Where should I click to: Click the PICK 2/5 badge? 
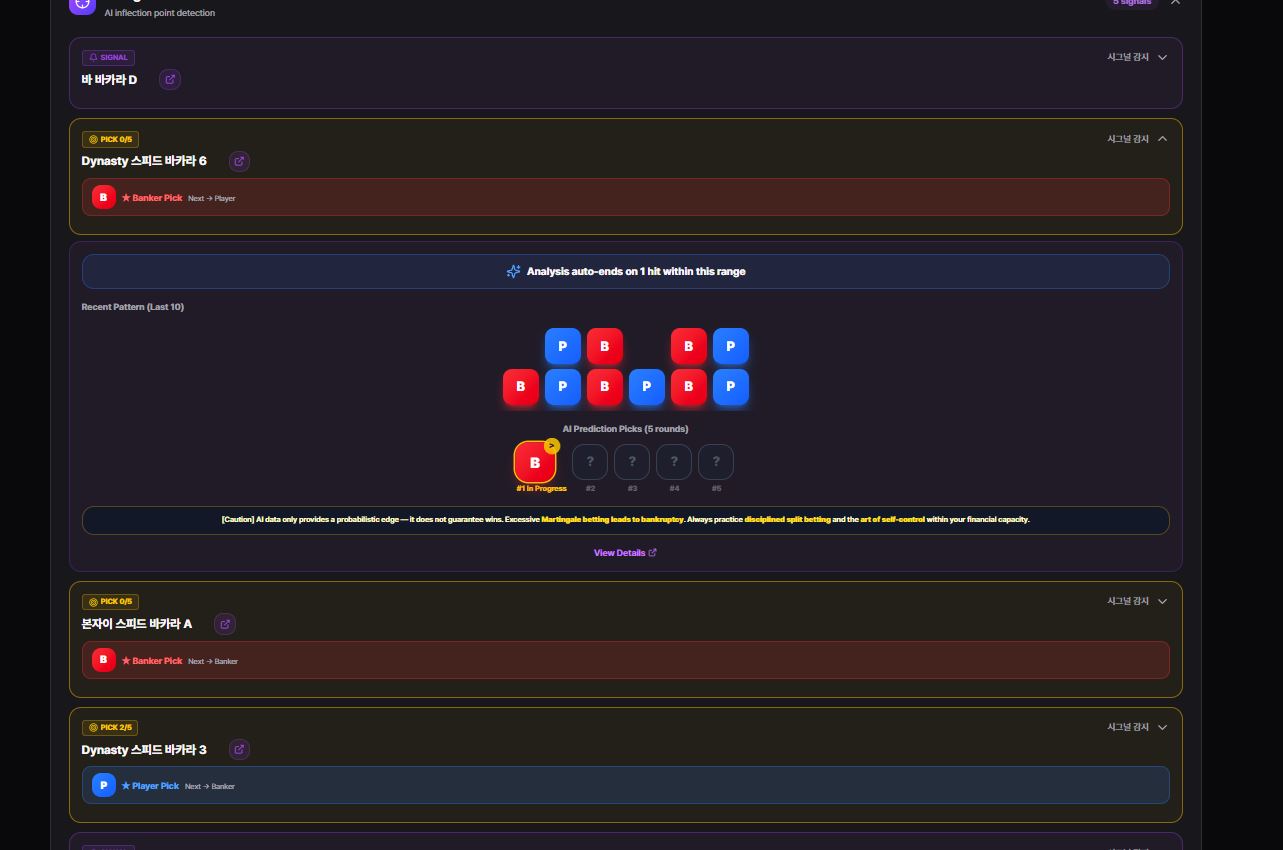(110, 727)
